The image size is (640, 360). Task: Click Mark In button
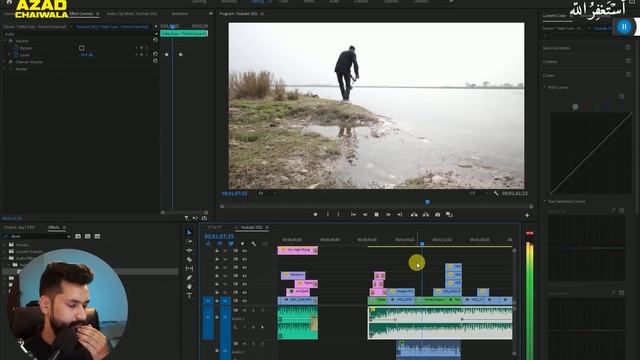coord(328,214)
